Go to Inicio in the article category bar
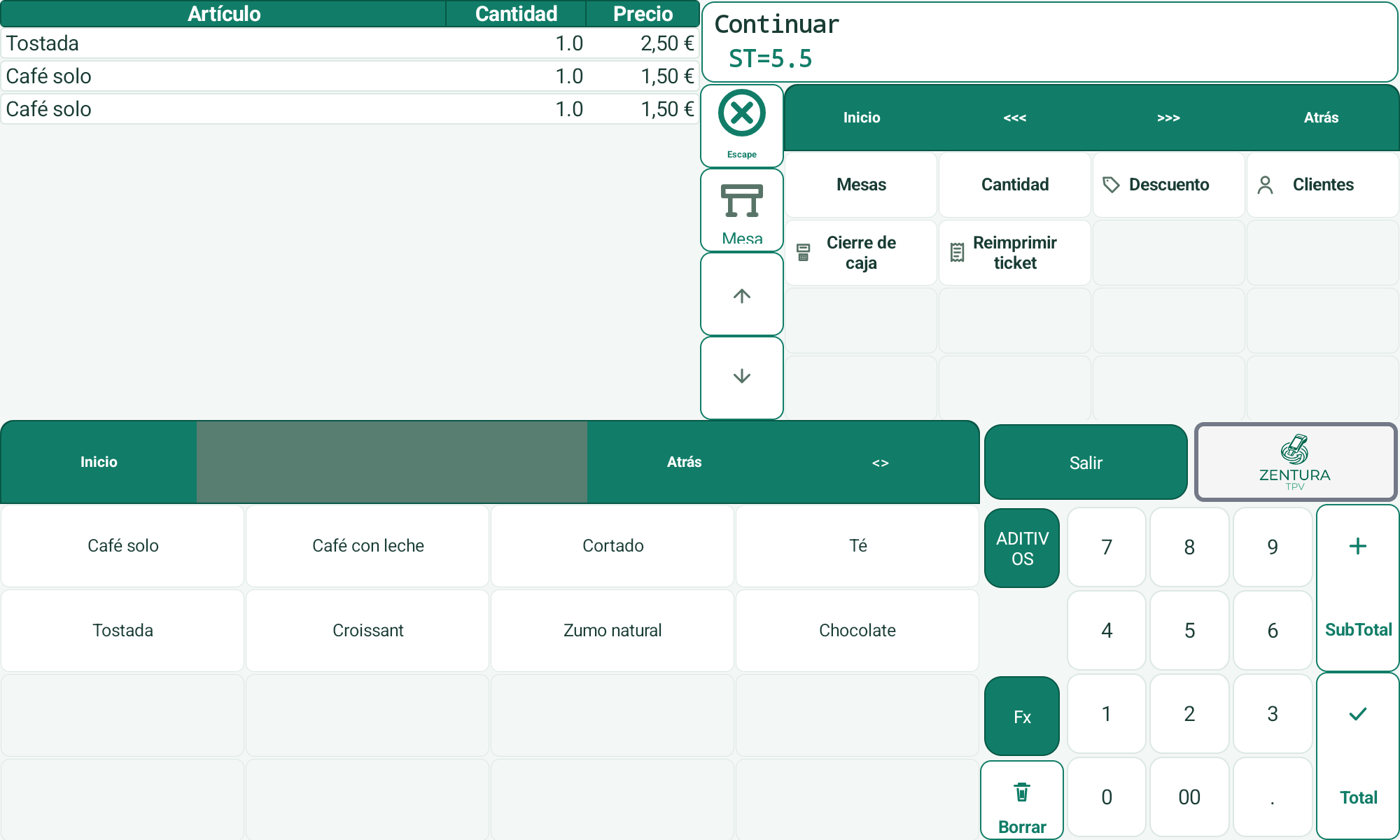Viewport: 1400px width, 840px height. pos(99,462)
